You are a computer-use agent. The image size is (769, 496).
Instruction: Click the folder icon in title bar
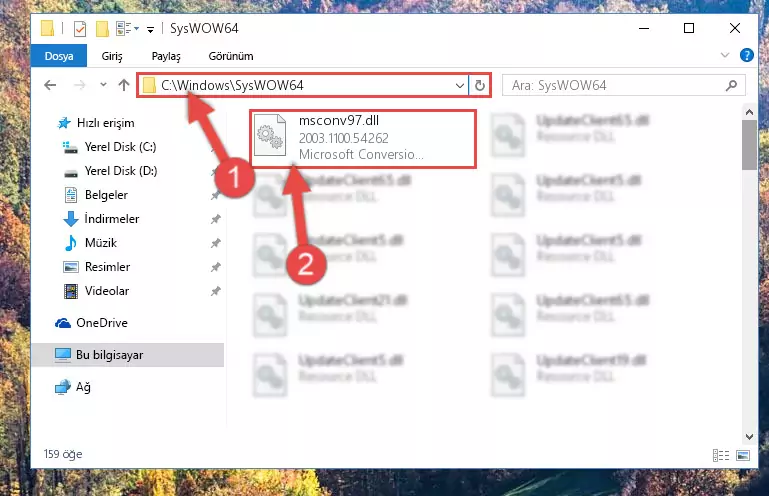click(x=47, y=28)
